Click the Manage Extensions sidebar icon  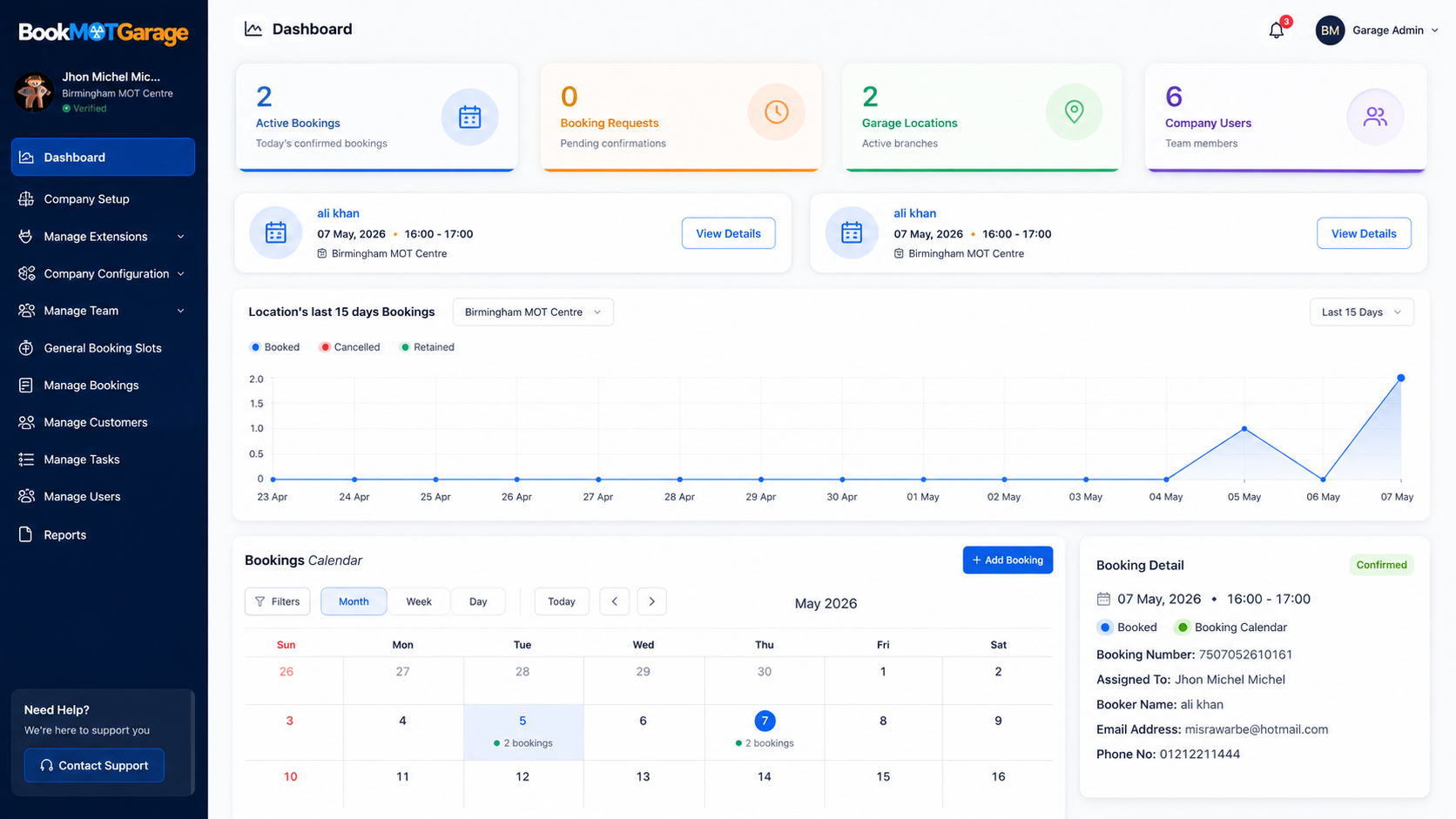coord(26,237)
